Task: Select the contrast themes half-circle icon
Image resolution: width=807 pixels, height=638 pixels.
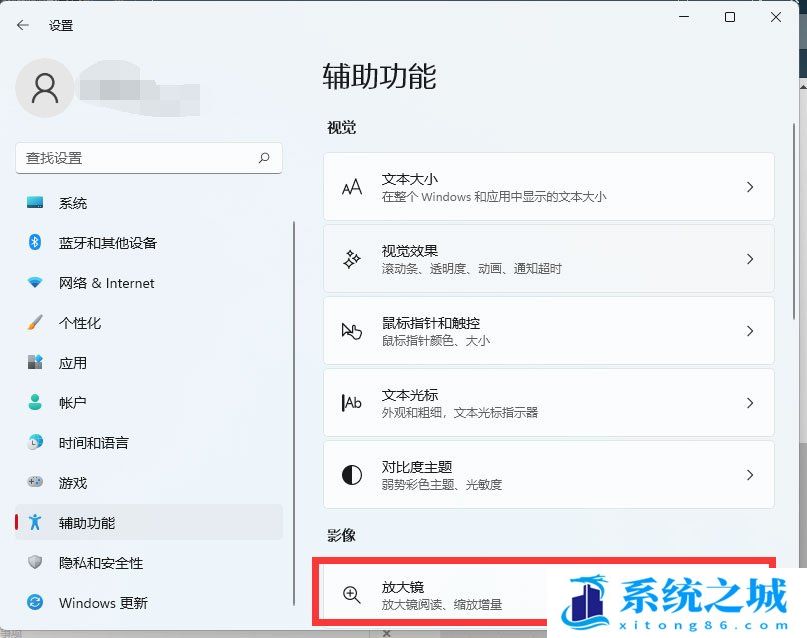Action: coord(351,474)
